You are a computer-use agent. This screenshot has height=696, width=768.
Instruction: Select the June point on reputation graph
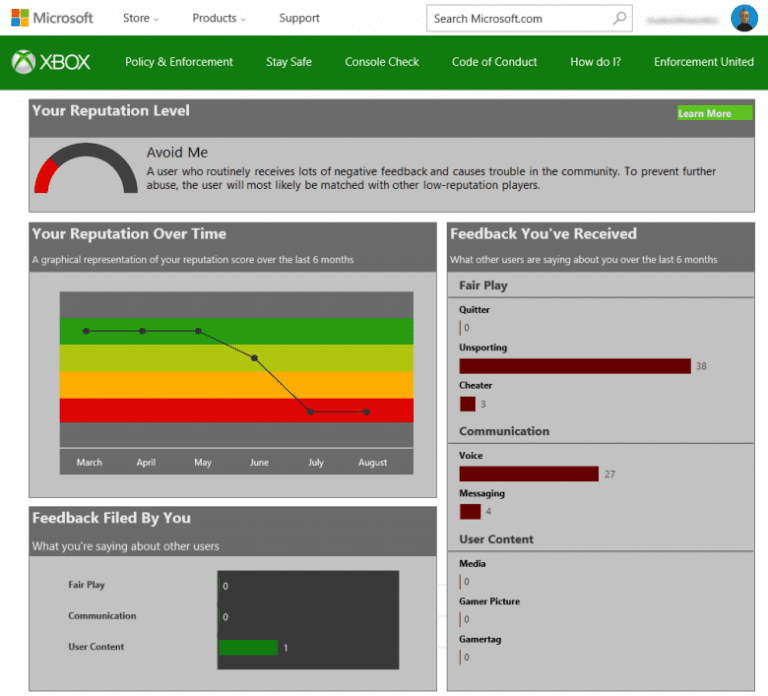point(254,358)
